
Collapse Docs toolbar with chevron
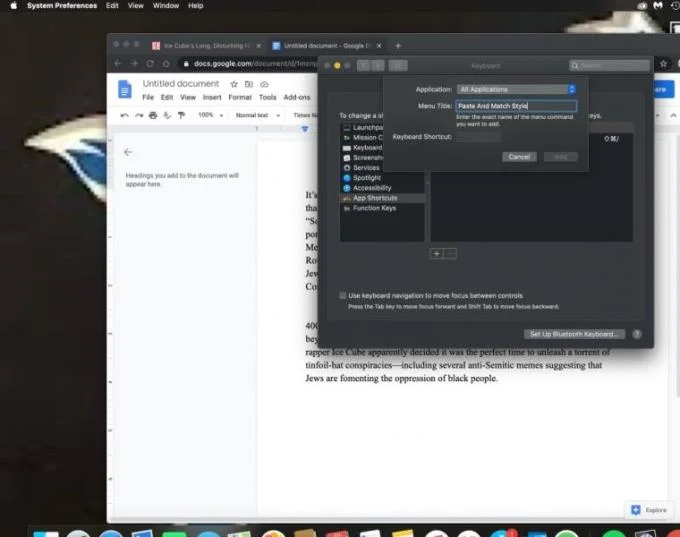click(673, 115)
